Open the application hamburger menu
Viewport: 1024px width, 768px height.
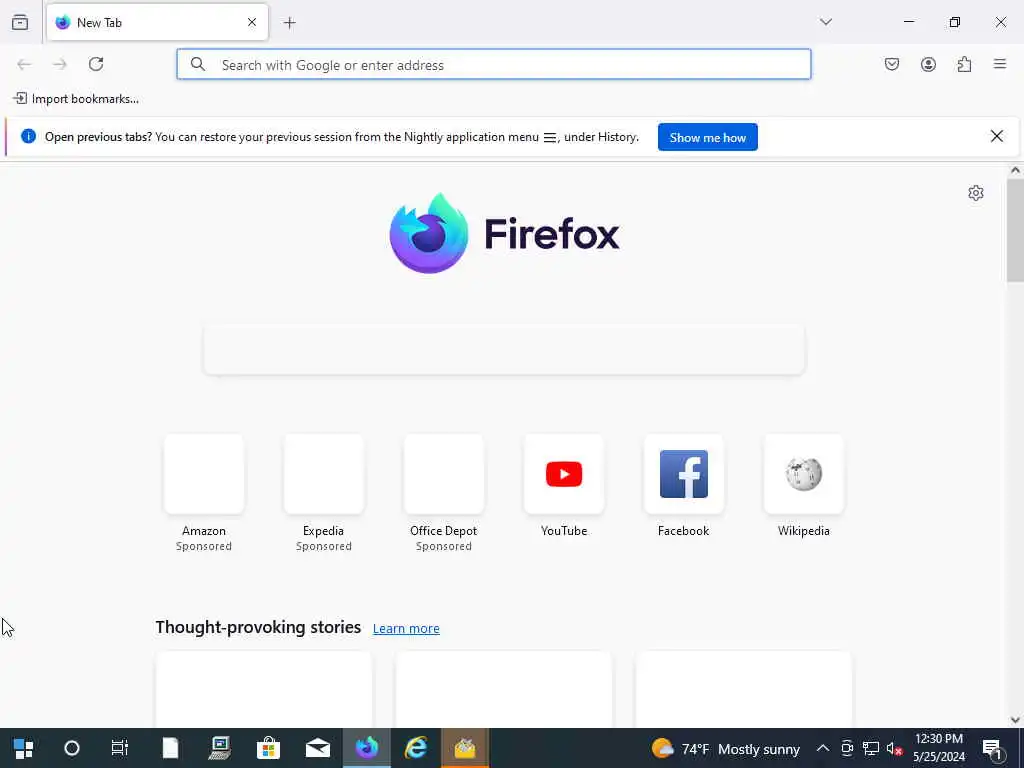(x=1000, y=64)
